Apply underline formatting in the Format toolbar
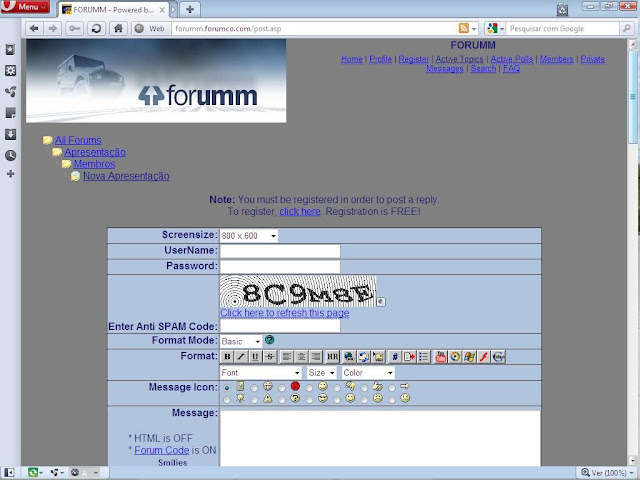 [255, 357]
